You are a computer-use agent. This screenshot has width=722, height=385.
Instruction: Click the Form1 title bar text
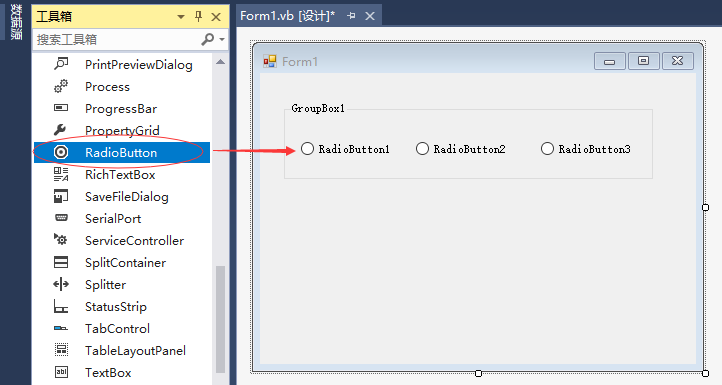click(300, 62)
